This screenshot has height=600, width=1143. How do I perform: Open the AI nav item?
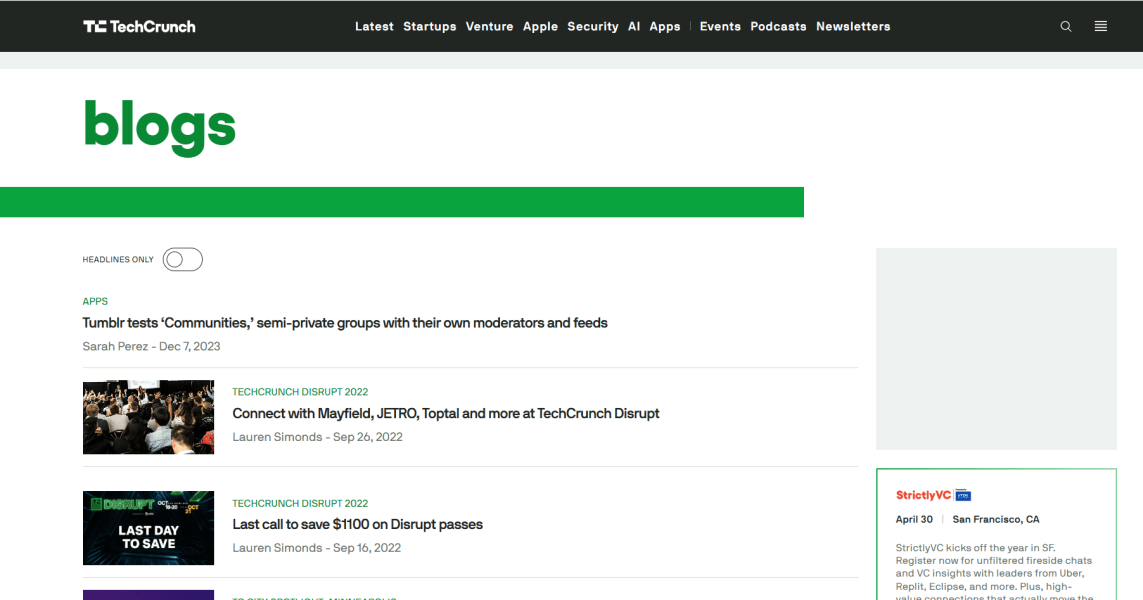[634, 26]
